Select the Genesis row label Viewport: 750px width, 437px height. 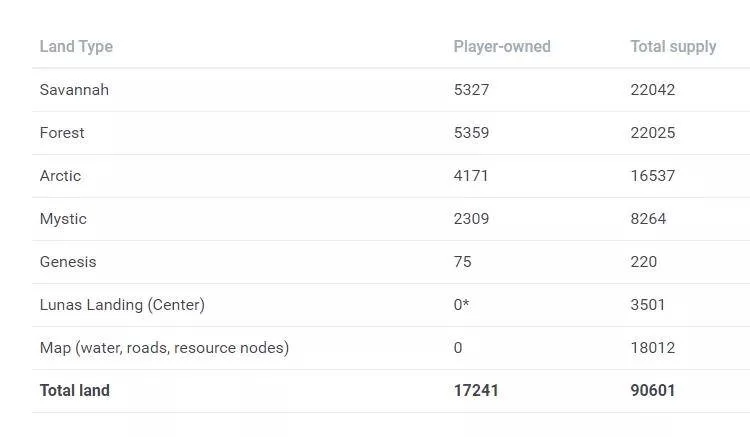tap(68, 262)
